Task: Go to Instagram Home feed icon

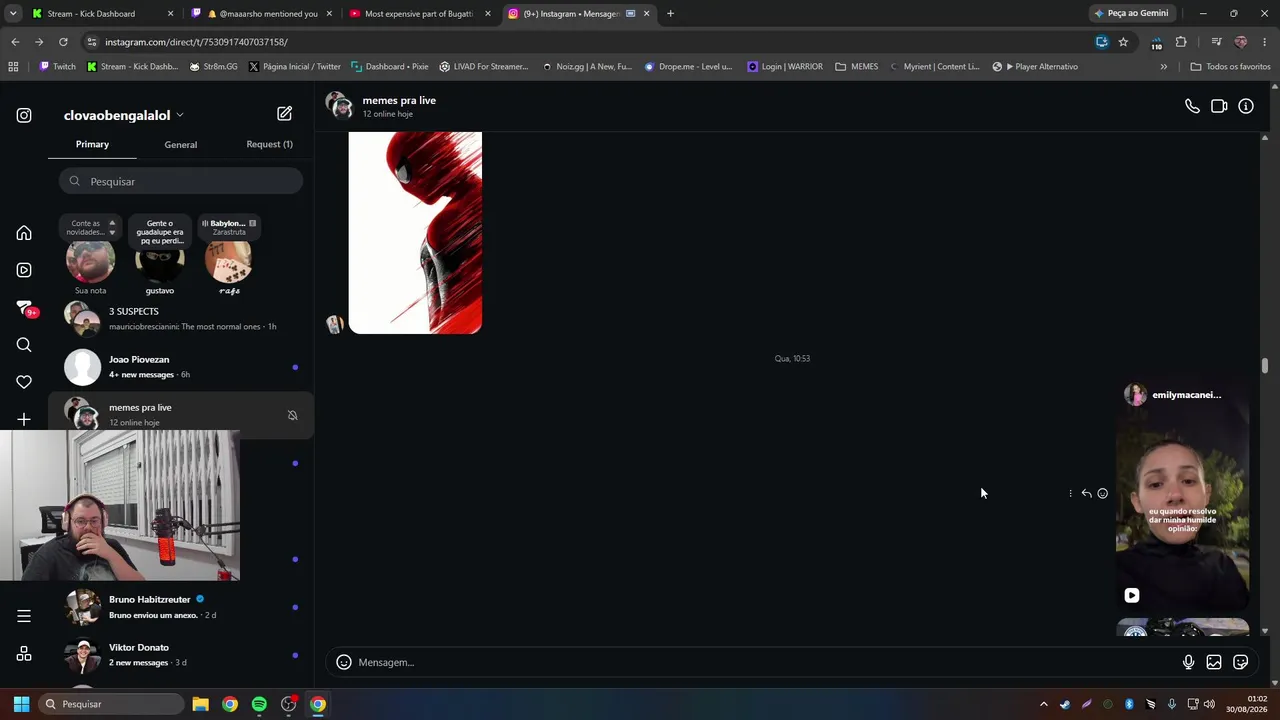Action: (24, 233)
